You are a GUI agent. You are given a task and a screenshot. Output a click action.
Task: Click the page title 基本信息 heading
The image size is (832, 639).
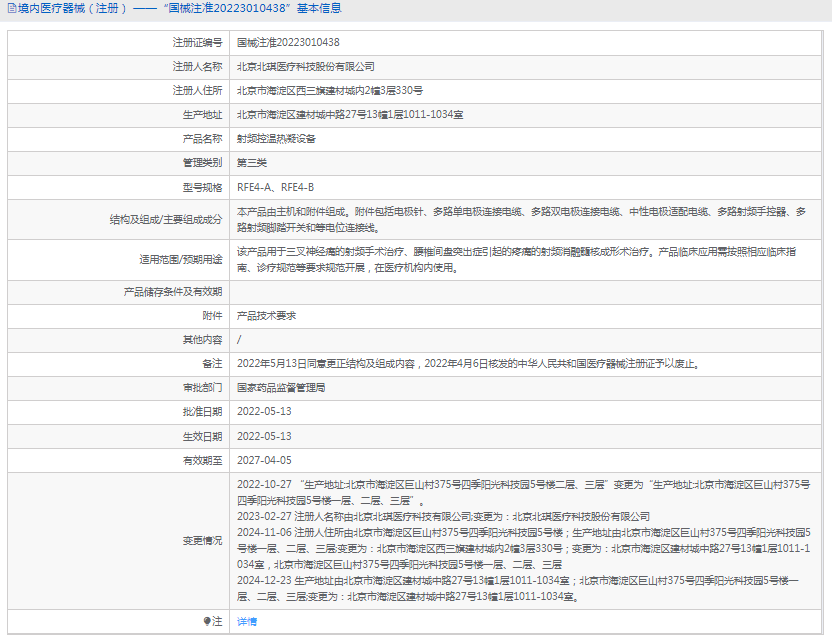click(319, 8)
